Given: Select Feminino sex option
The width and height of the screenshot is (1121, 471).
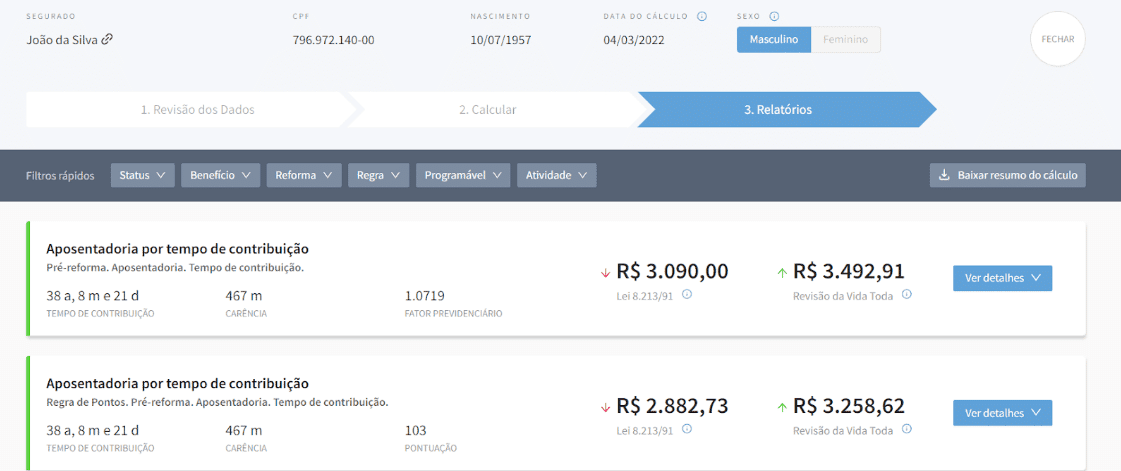Looking at the screenshot, I should click(x=845, y=40).
